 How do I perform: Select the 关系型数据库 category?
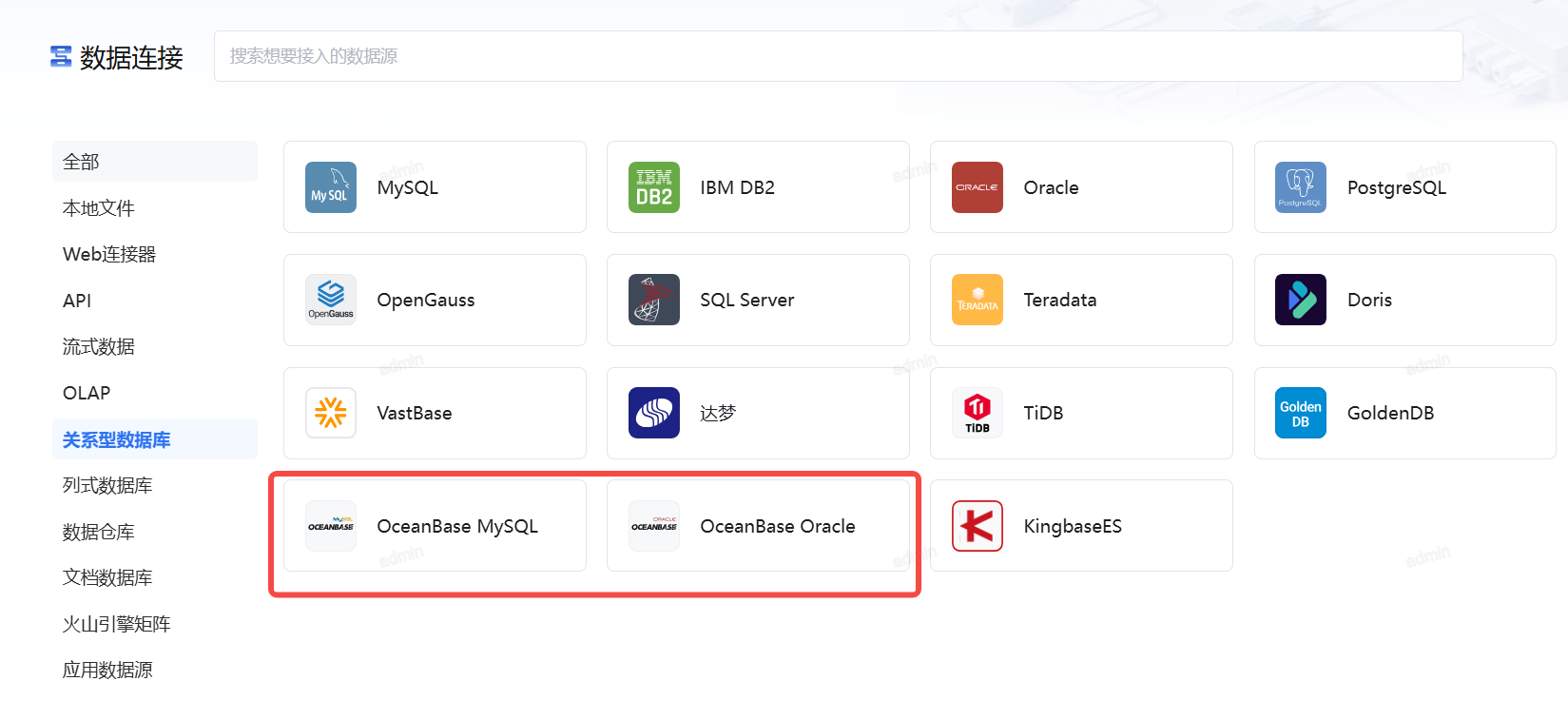pyautogui.click(x=155, y=439)
